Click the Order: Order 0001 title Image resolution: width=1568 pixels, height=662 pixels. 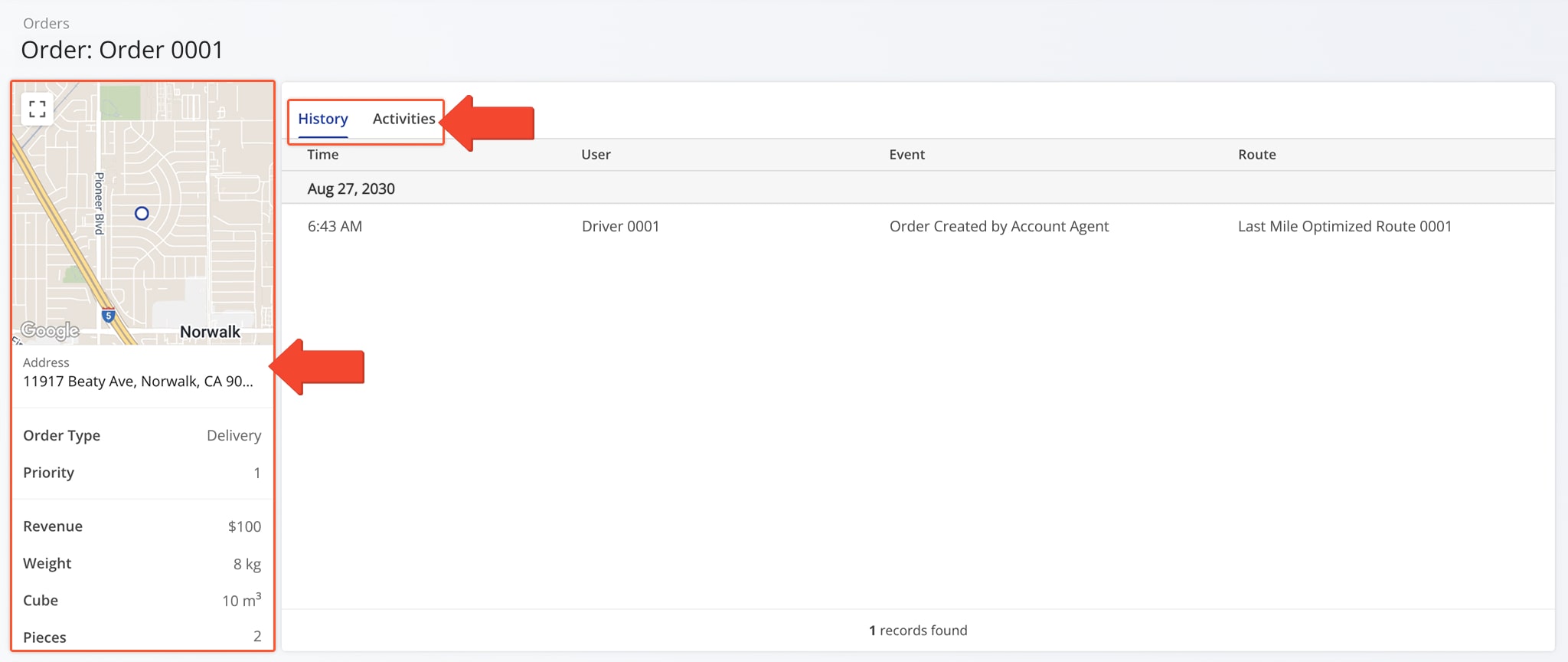(122, 51)
